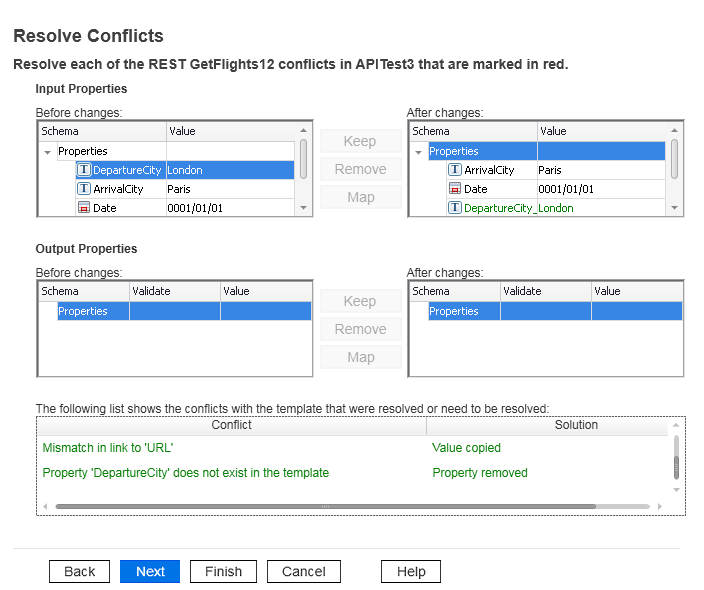Select the DepartureCity does not exist conflict

(x=185, y=472)
